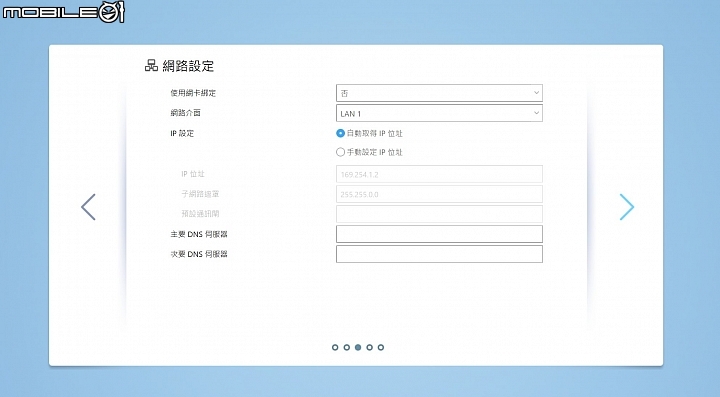Jump to the second page indicator dot
Screen dimensions: 720x397
(x=347, y=347)
